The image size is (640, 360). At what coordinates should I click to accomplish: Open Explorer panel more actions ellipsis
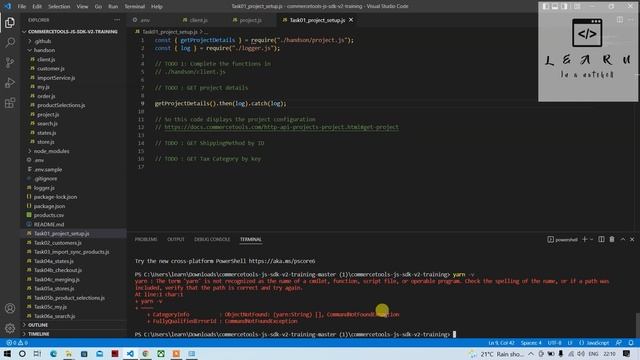(117, 20)
